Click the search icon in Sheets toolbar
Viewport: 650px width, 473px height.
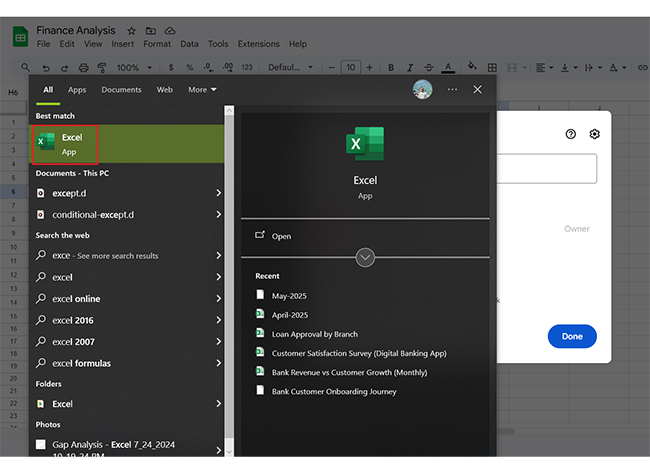[25, 67]
